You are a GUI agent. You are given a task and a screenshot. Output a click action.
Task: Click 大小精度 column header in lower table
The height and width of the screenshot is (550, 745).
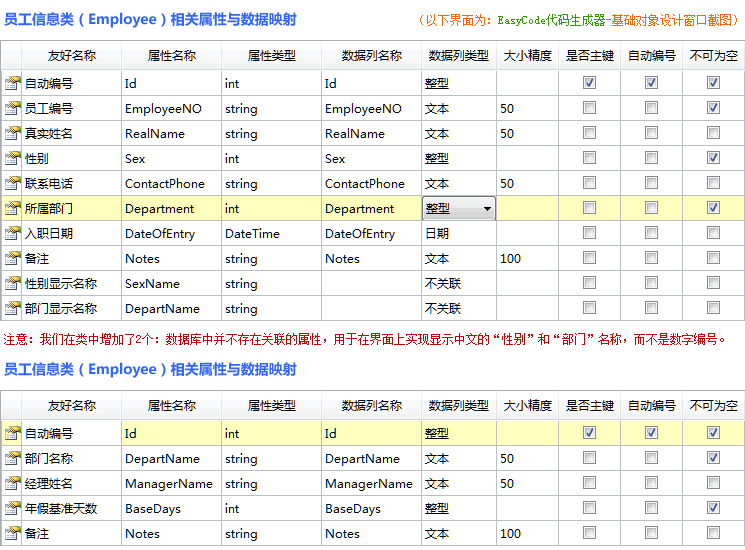point(527,406)
